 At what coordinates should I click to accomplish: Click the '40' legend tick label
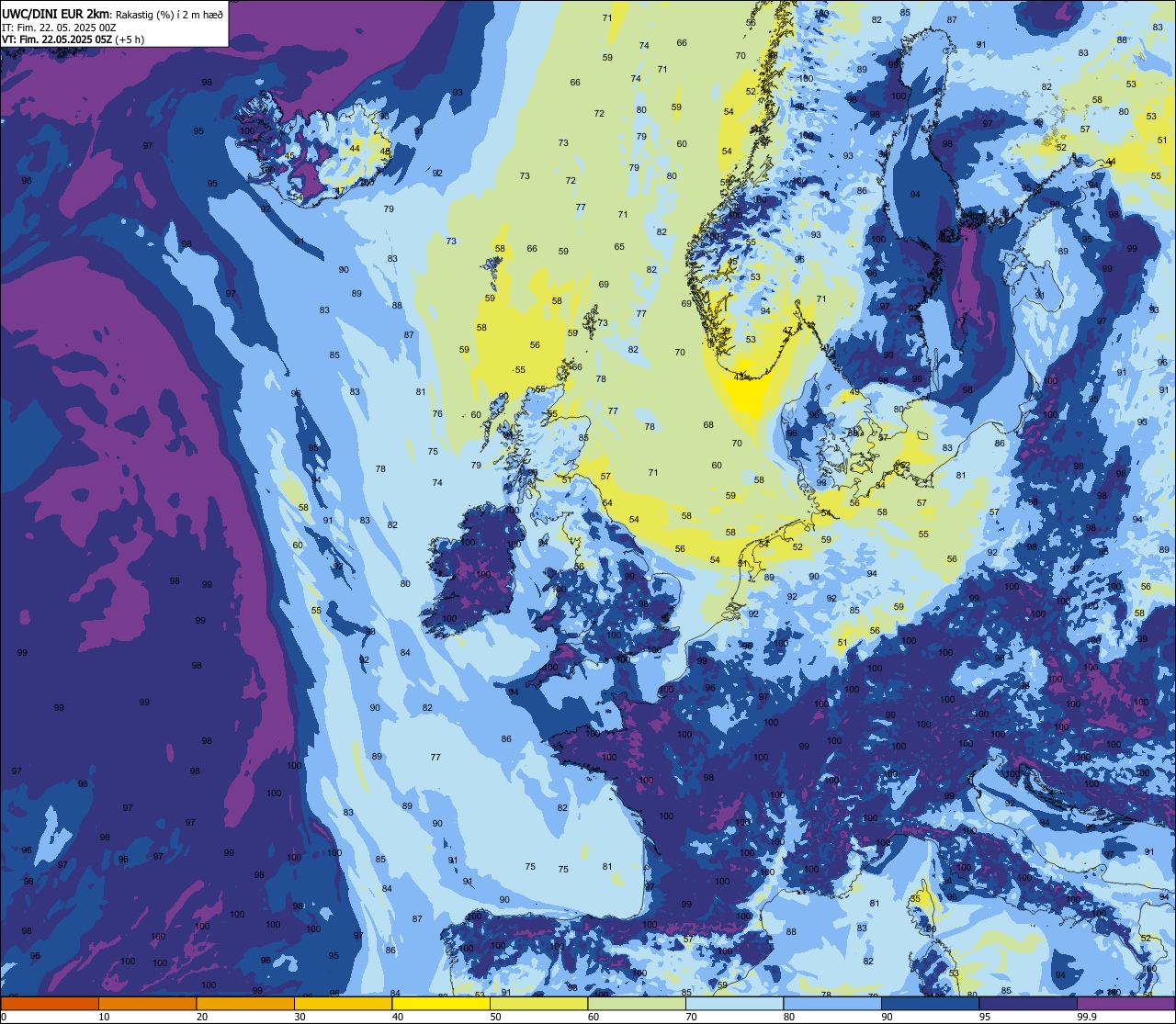click(x=398, y=1017)
